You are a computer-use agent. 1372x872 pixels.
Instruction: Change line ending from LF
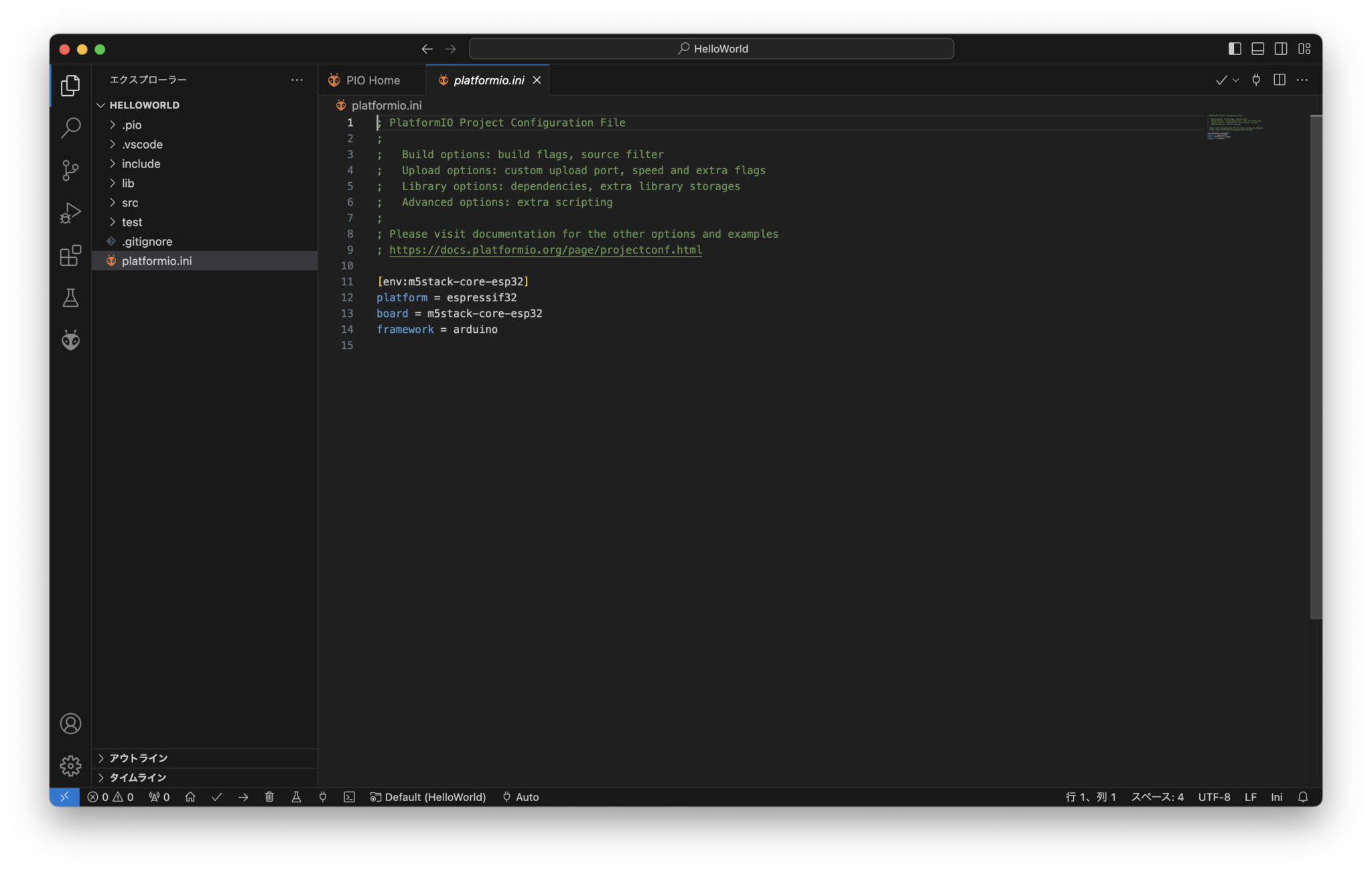pyautogui.click(x=1249, y=797)
